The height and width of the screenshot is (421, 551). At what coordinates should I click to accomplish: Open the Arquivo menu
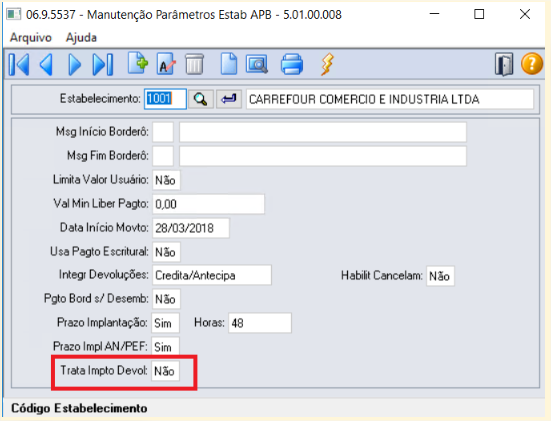tap(31, 37)
